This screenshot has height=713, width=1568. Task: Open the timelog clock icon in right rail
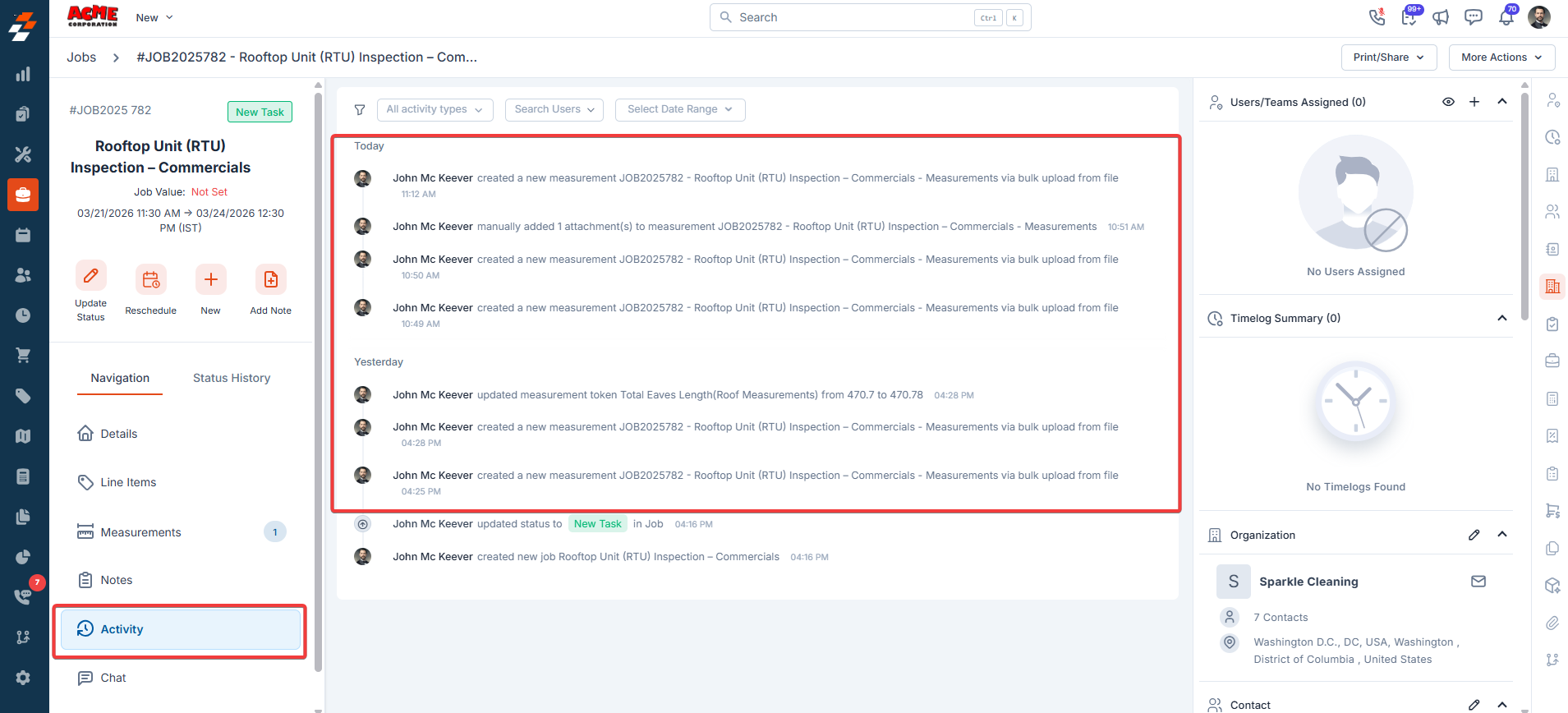tap(1552, 137)
